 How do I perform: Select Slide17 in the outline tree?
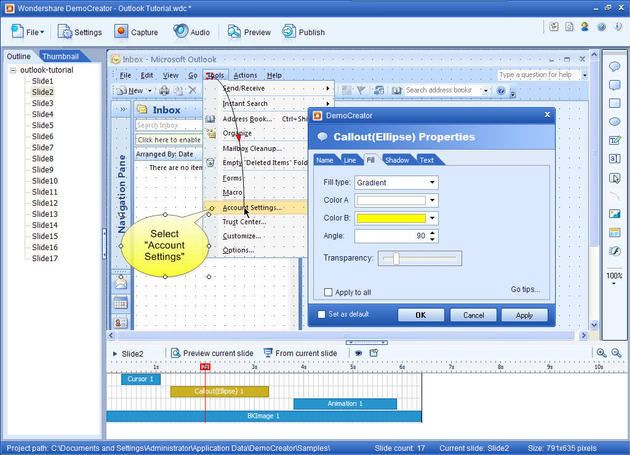tap(45, 258)
